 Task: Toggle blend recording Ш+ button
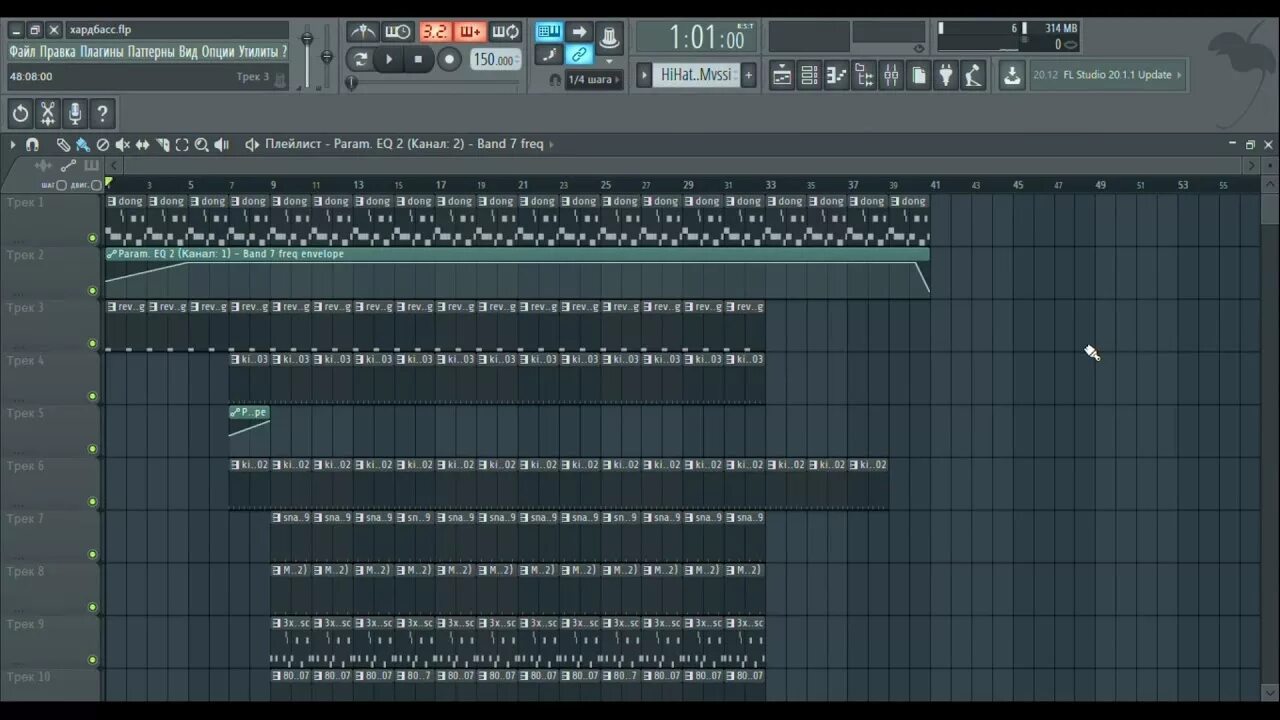click(470, 32)
